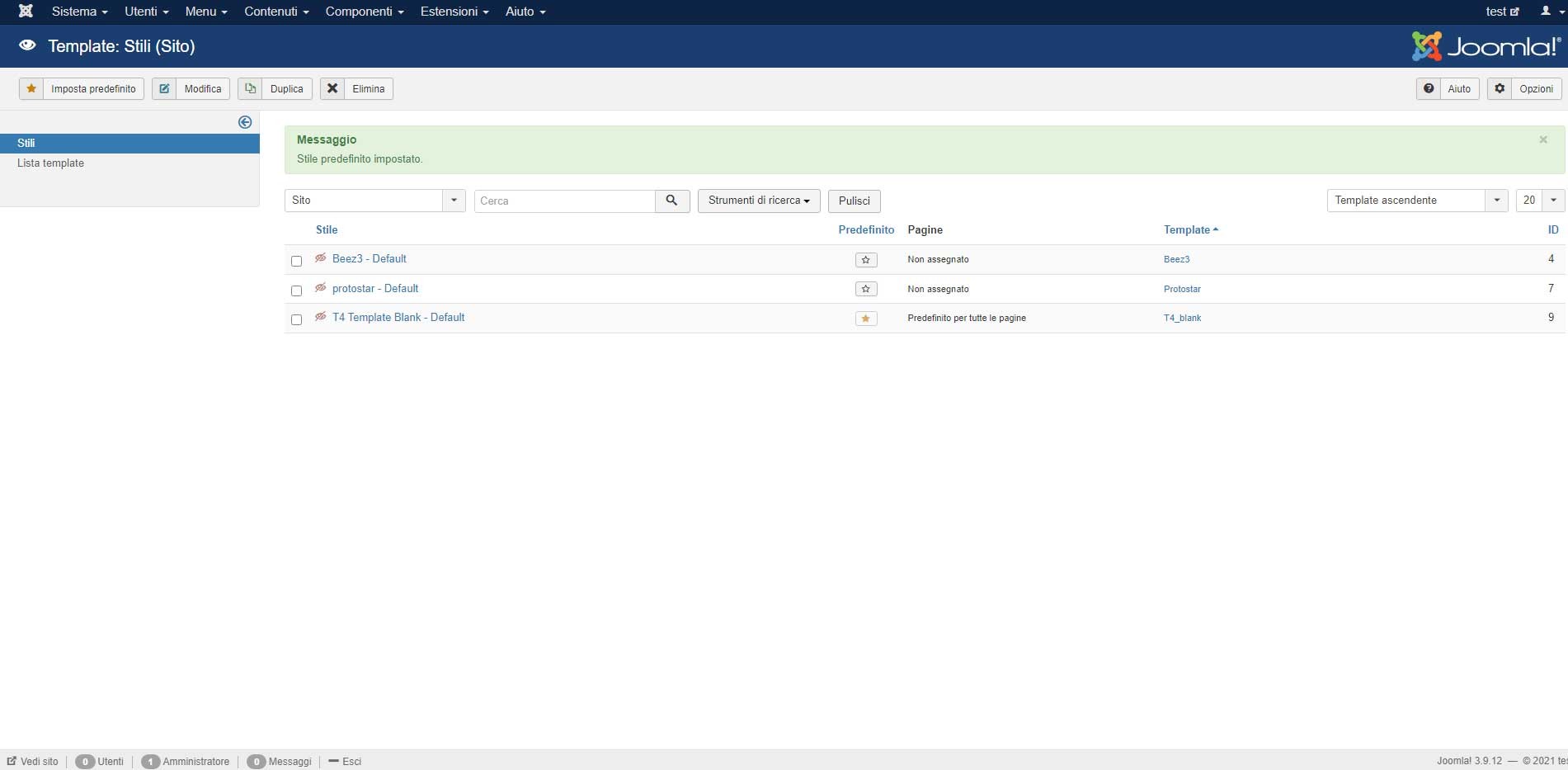
Task: Open Lista template in sidebar
Action: pyautogui.click(x=50, y=163)
